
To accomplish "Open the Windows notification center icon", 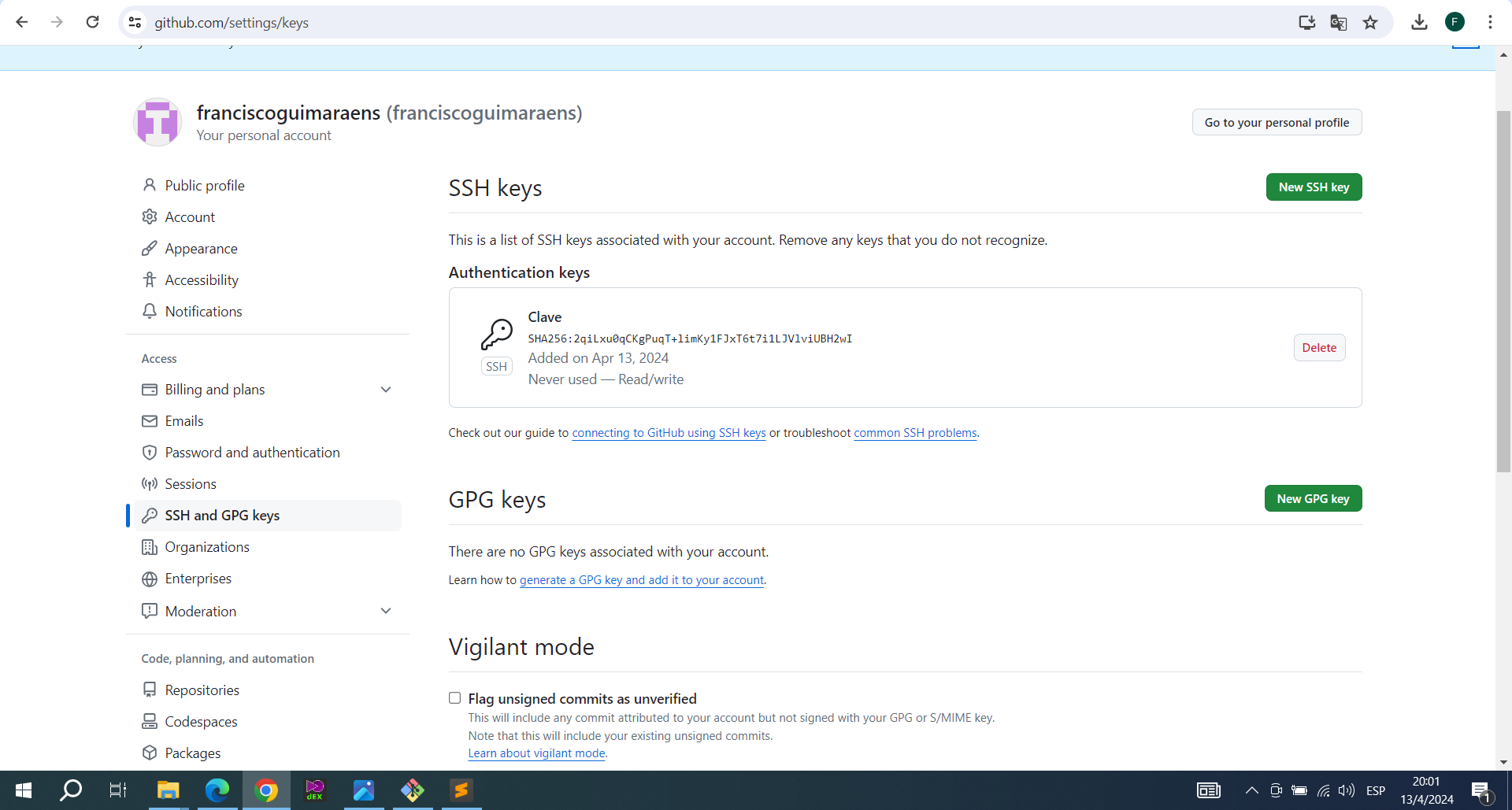I will click(1481, 791).
